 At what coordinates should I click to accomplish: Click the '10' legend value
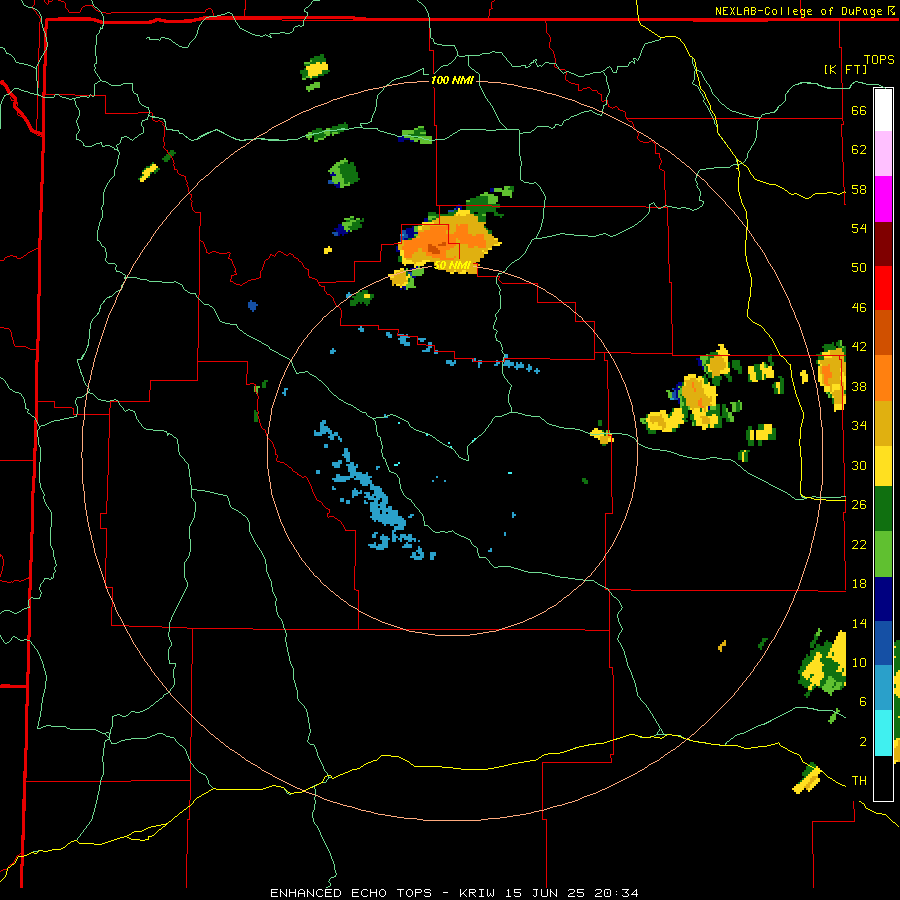coord(859,663)
